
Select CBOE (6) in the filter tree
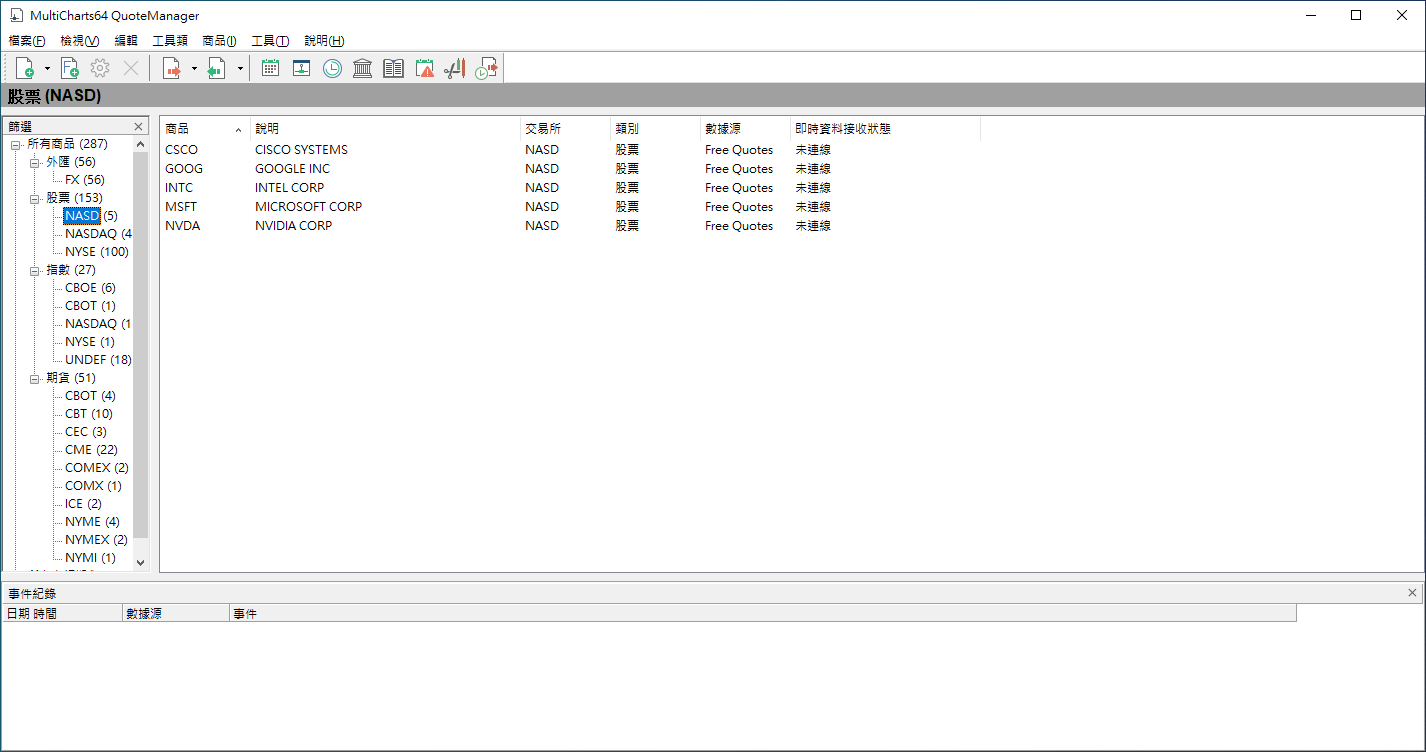click(x=90, y=288)
